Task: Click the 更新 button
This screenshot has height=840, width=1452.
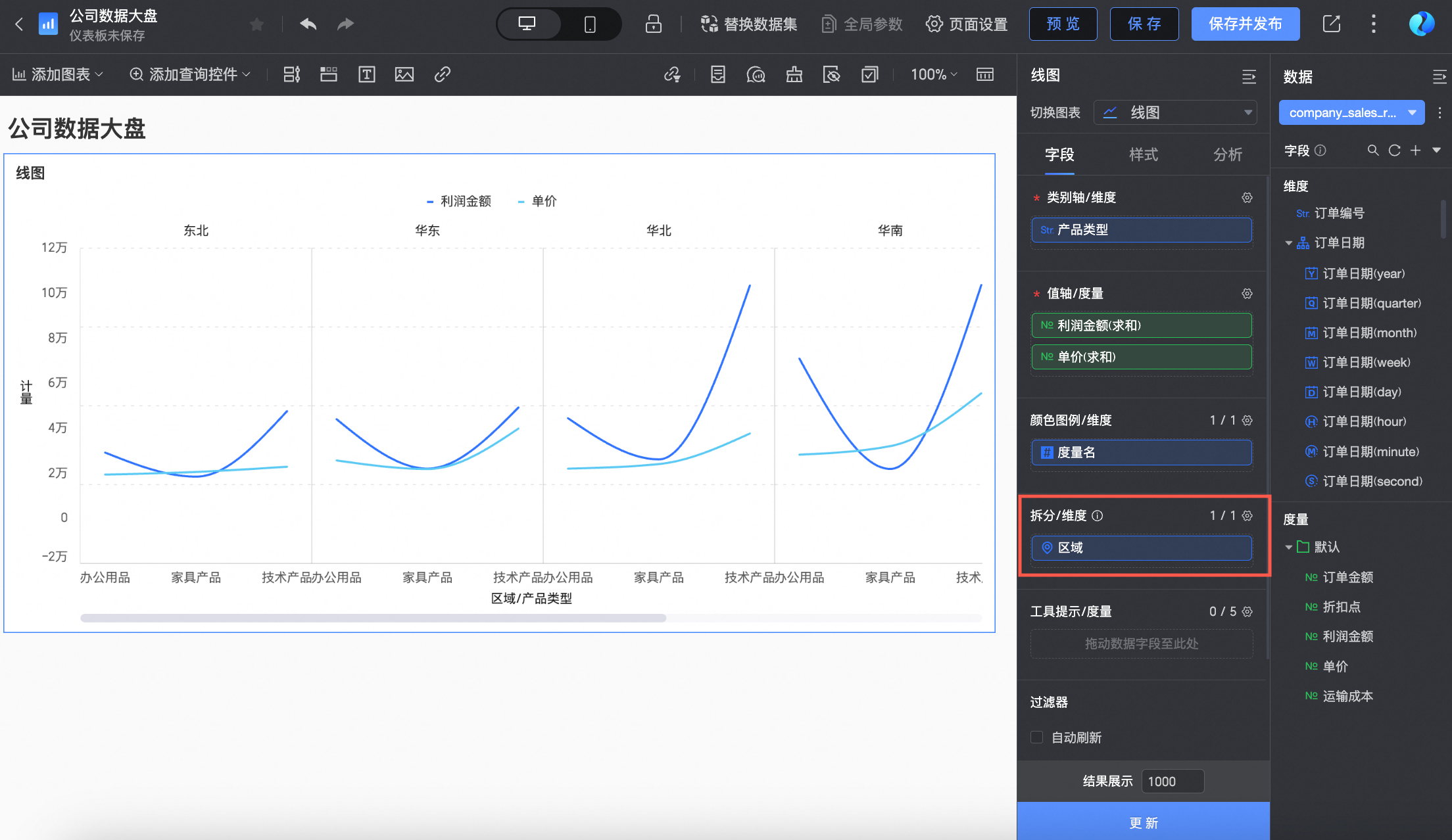Action: (x=1143, y=822)
